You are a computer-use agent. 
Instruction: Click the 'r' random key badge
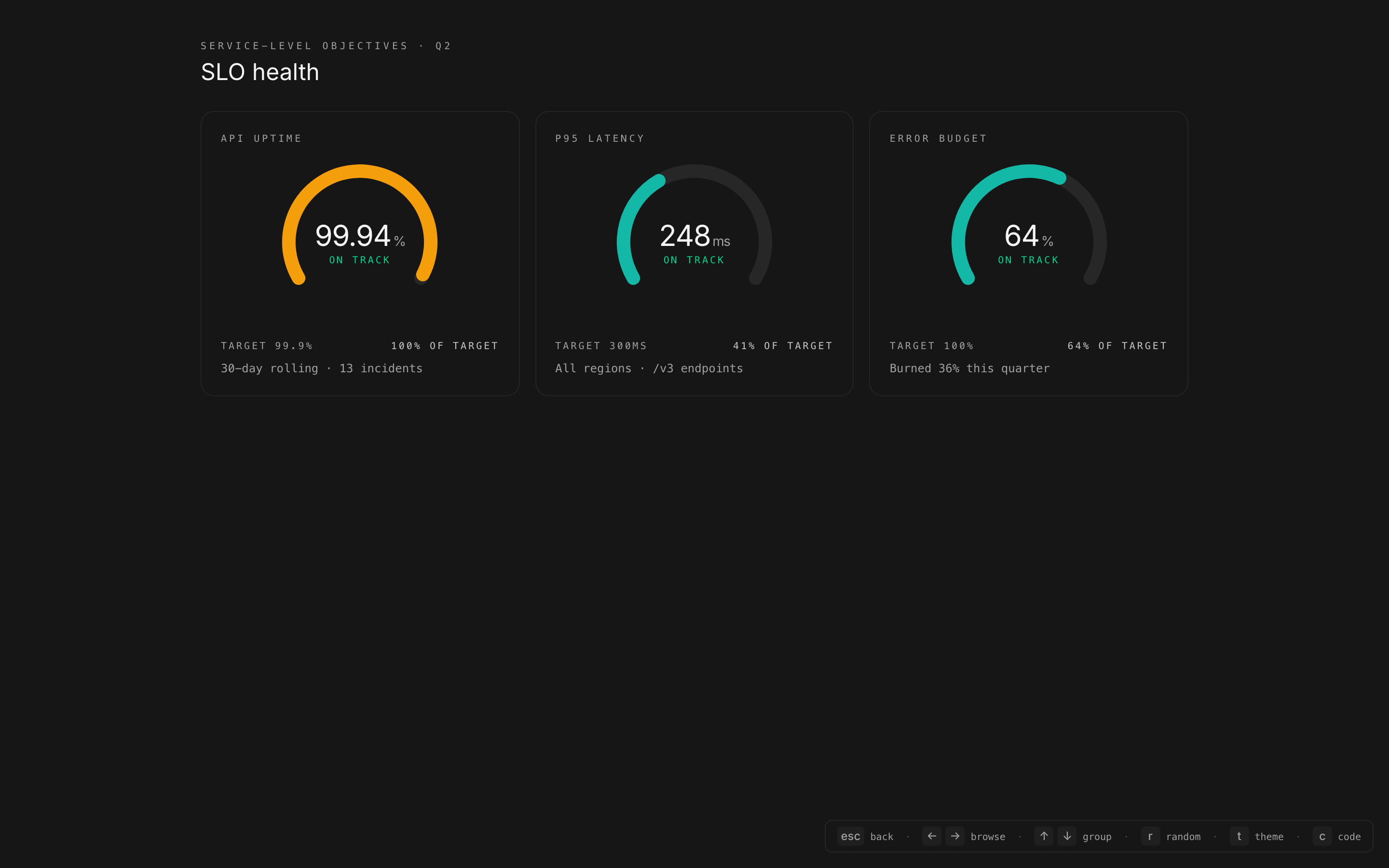(1150, 836)
